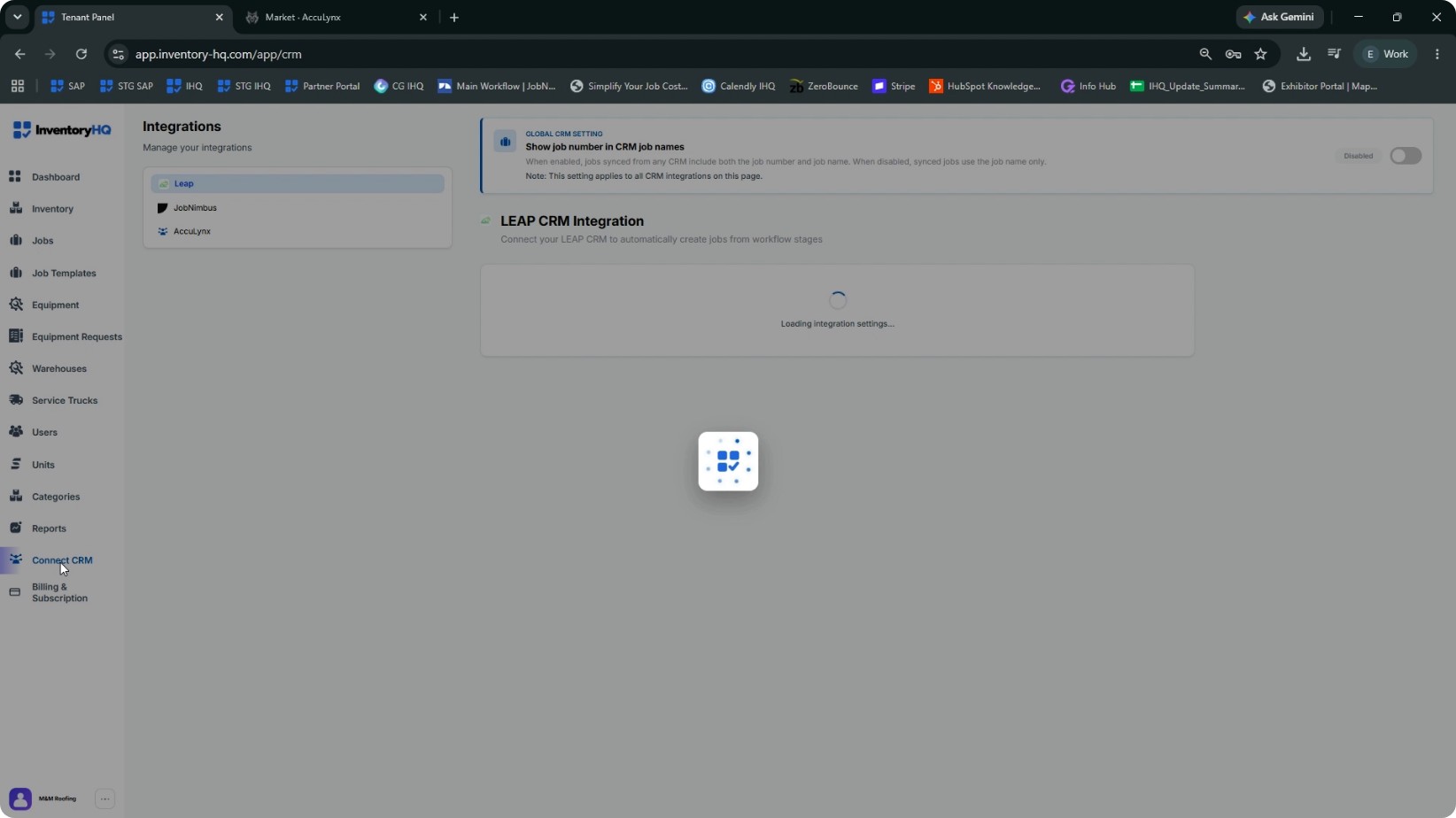The height and width of the screenshot is (818, 1456).
Task: Open Chrome three-dot menu
Action: coord(1437,54)
